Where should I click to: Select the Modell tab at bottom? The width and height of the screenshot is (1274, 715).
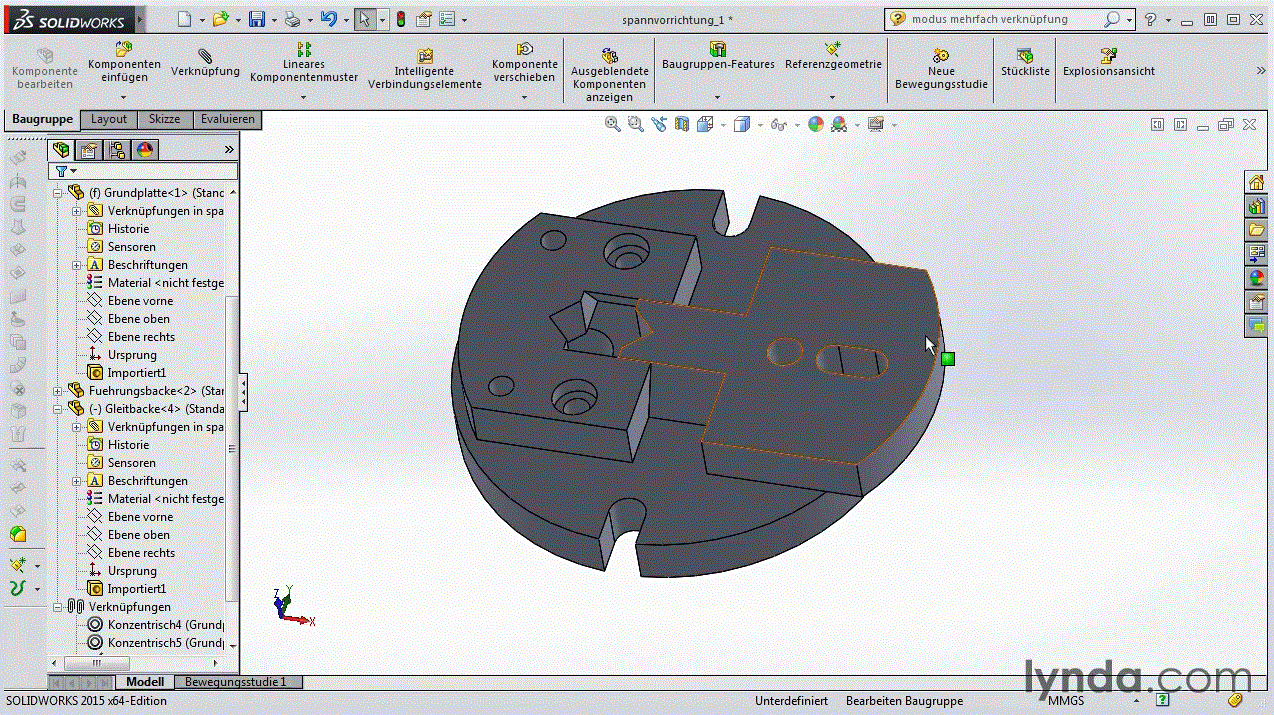coord(145,682)
